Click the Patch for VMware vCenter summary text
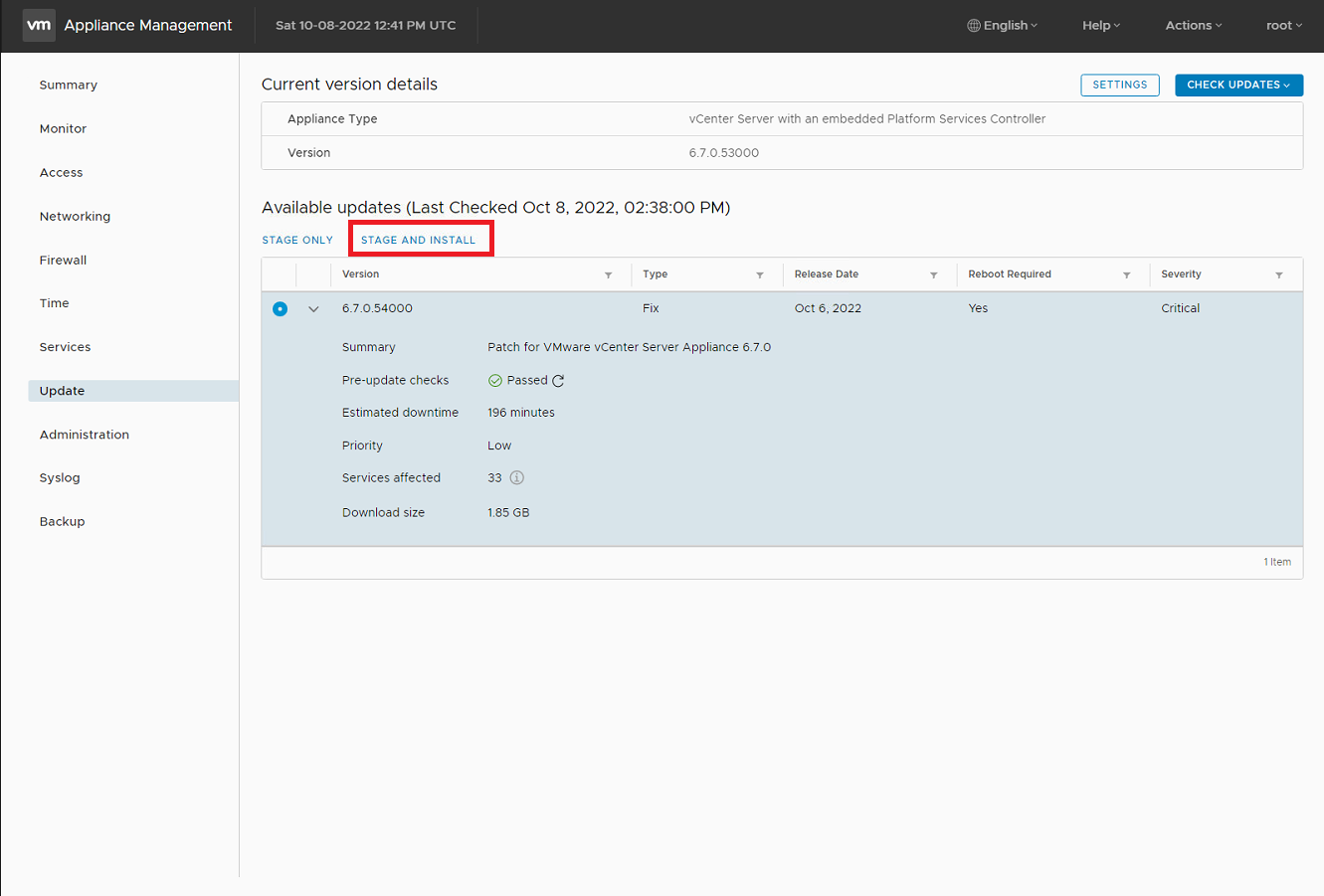The width and height of the screenshot is (1324, 896). (630, 348)
